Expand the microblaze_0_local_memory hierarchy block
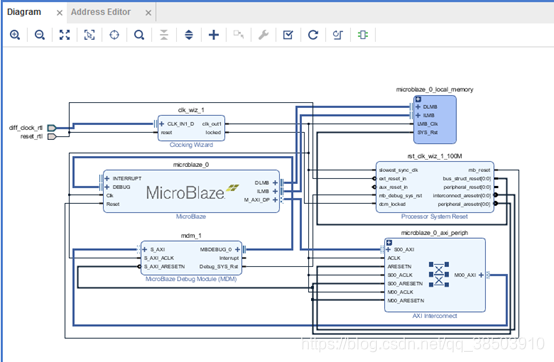 [418, 99]
